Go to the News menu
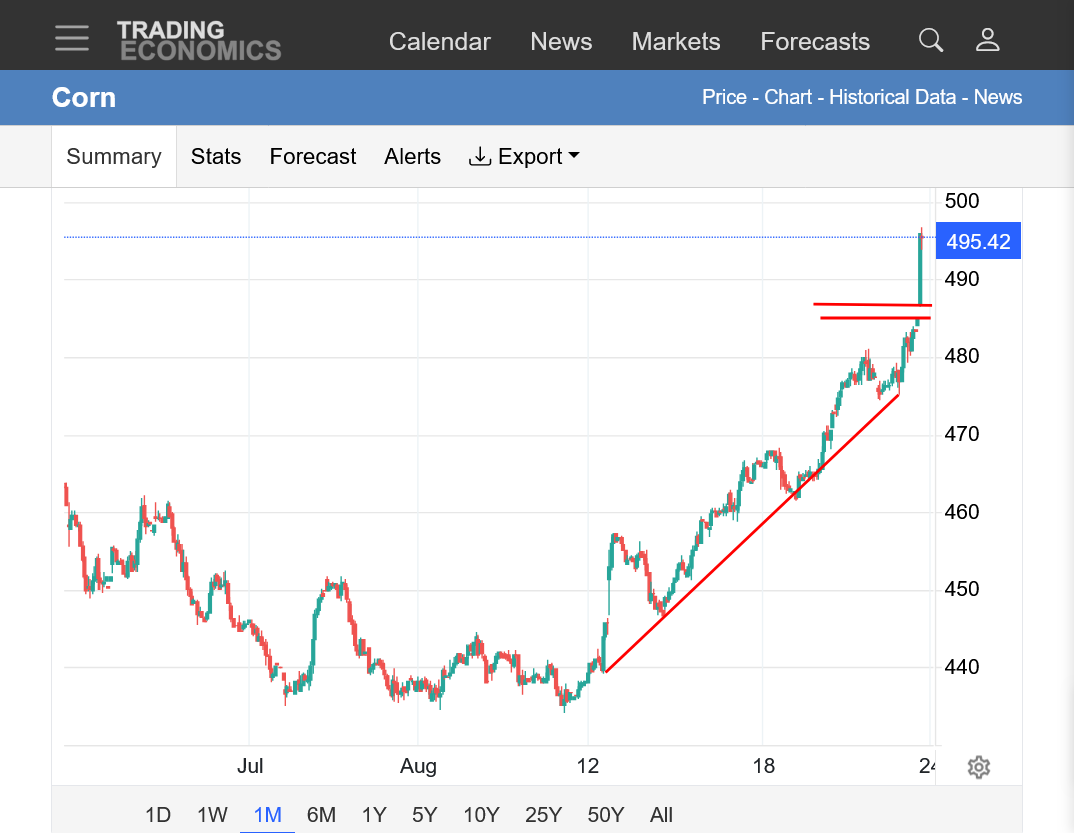 561,42
